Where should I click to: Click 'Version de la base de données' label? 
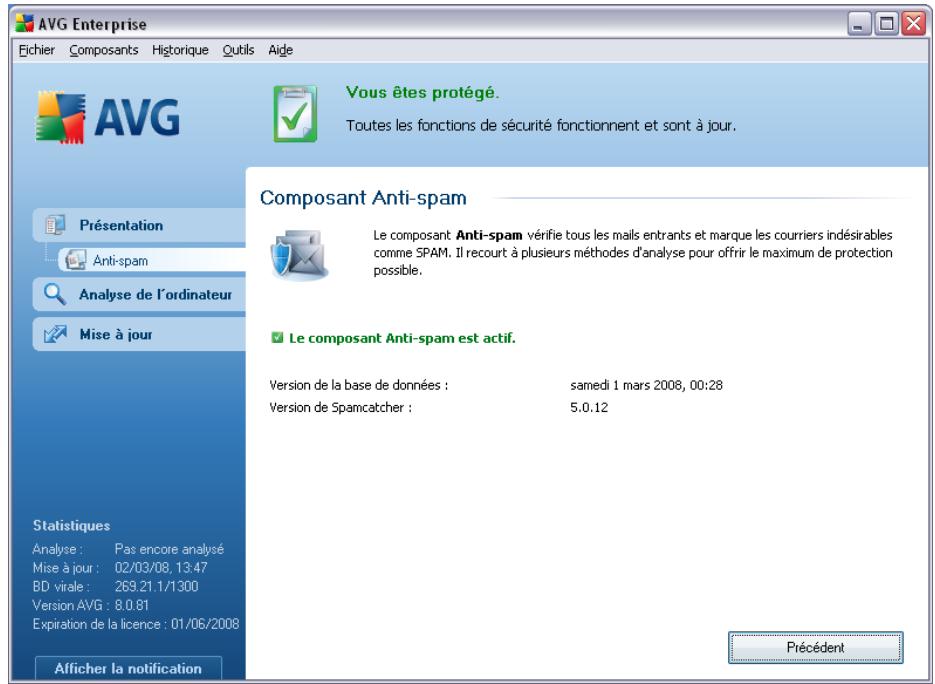tap(358, 385)
